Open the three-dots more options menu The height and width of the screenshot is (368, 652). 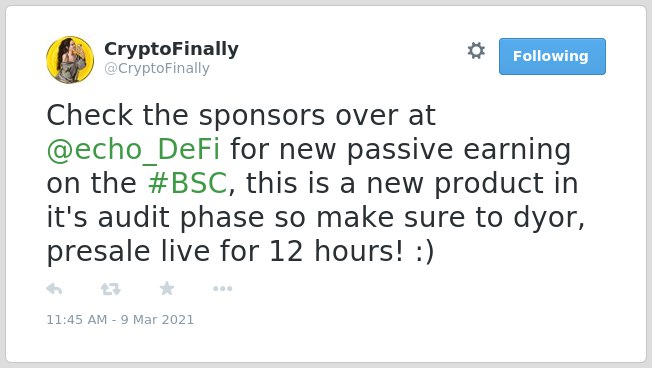tap(222, 289)
